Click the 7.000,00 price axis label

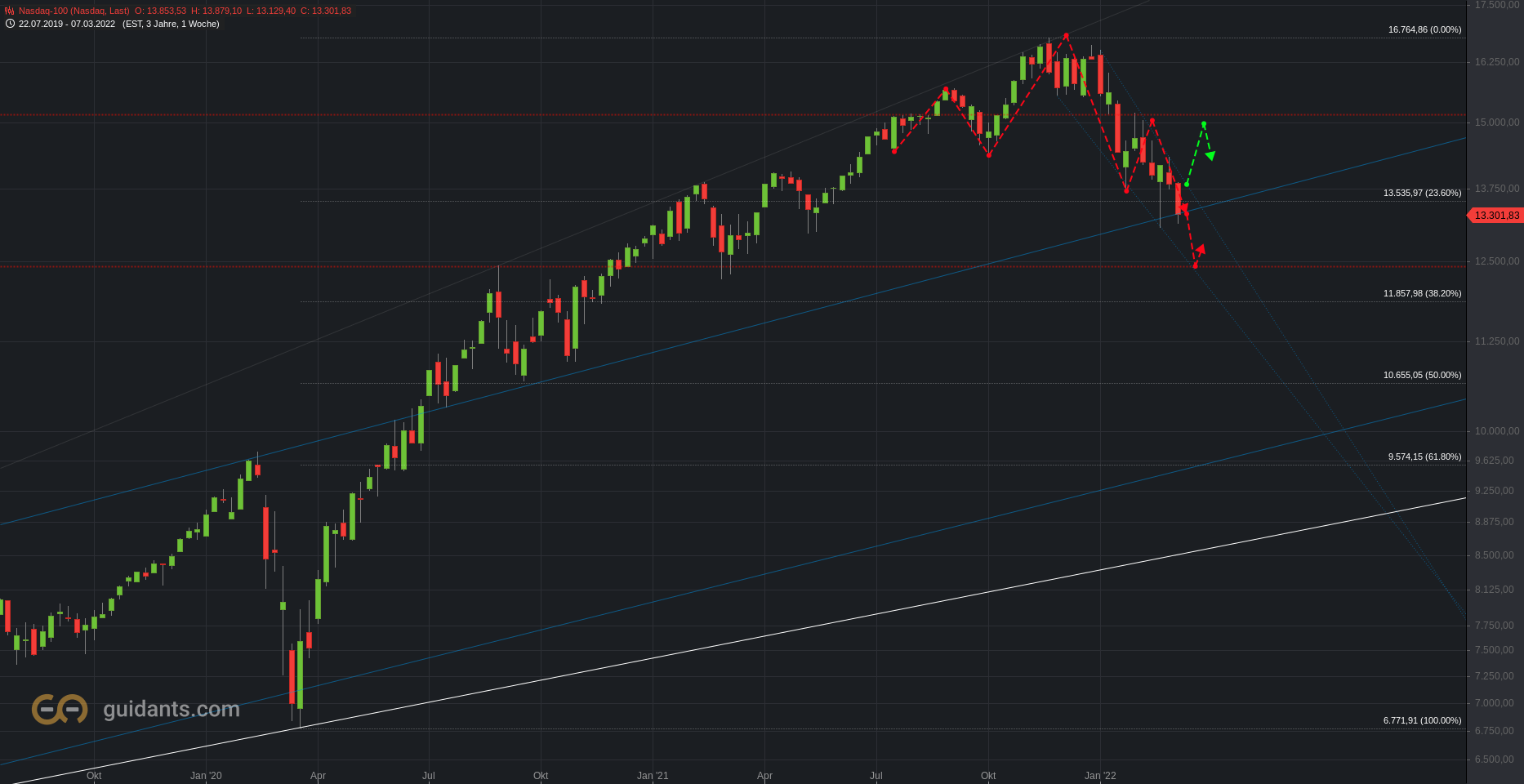tap(1495, 703)
